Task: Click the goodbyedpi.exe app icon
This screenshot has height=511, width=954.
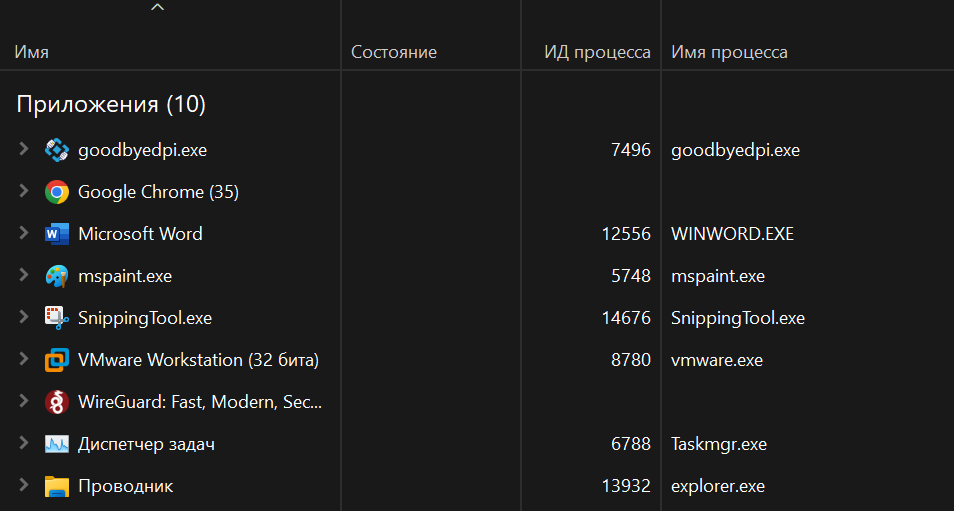Action: click(x=57, y=150)
